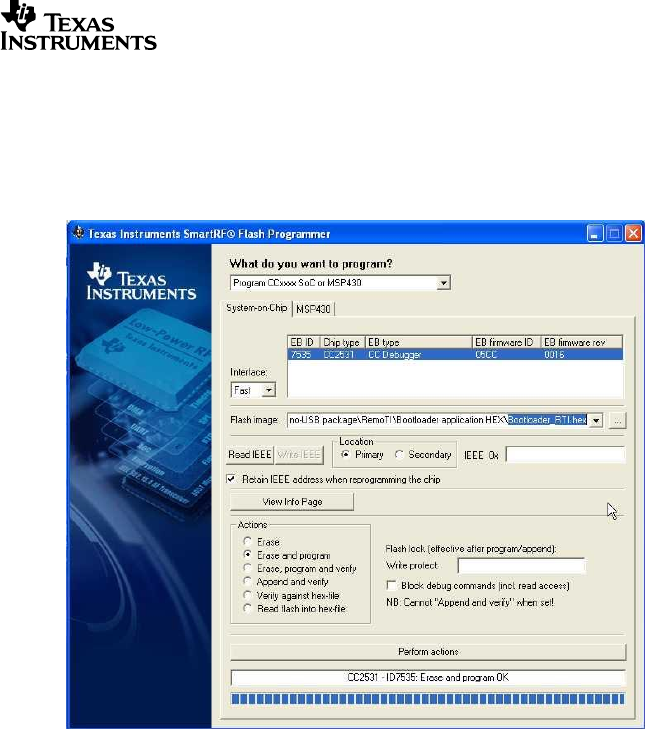Switch to the System-on-Chip tab

point(257,308)
